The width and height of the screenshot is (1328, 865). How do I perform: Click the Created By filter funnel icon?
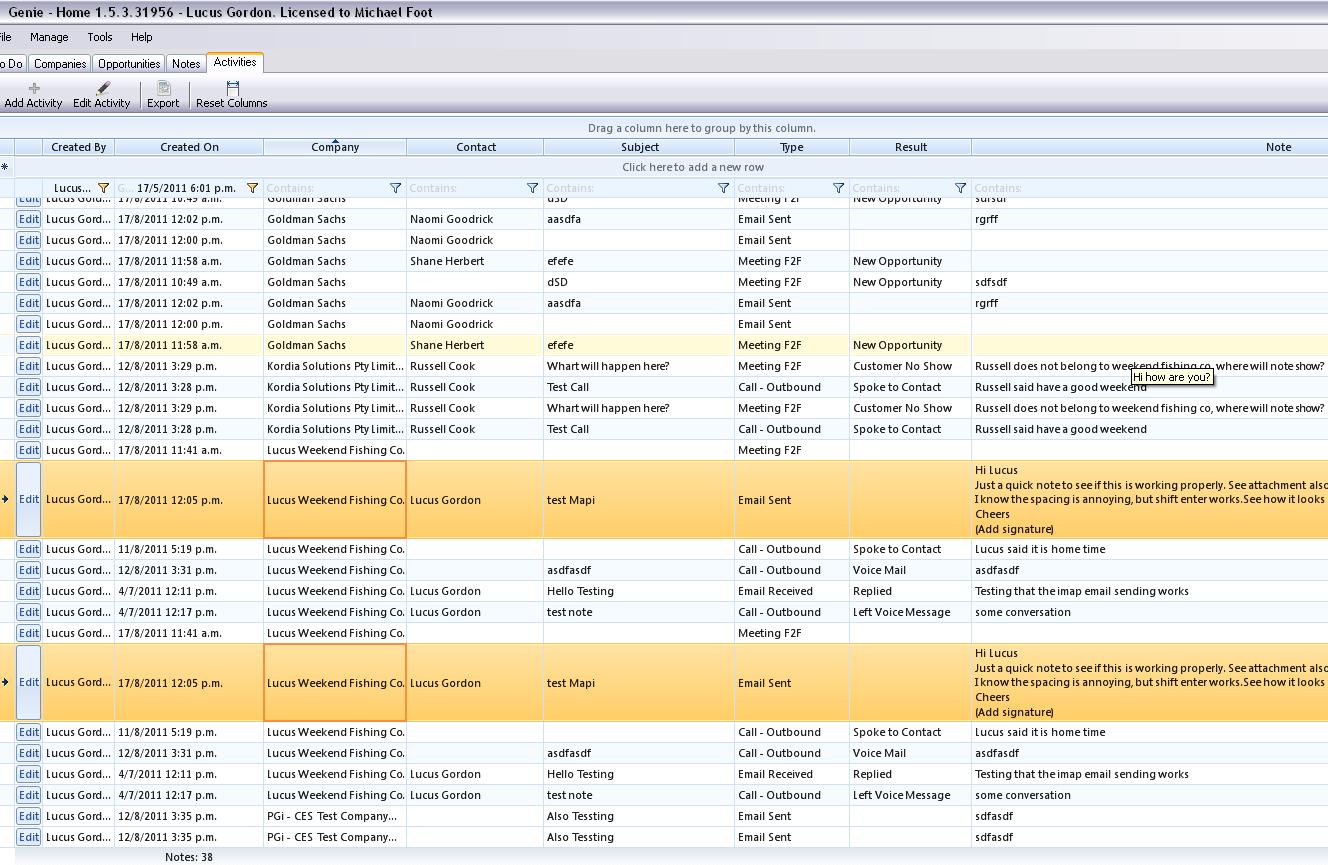[x=103, y=188]
